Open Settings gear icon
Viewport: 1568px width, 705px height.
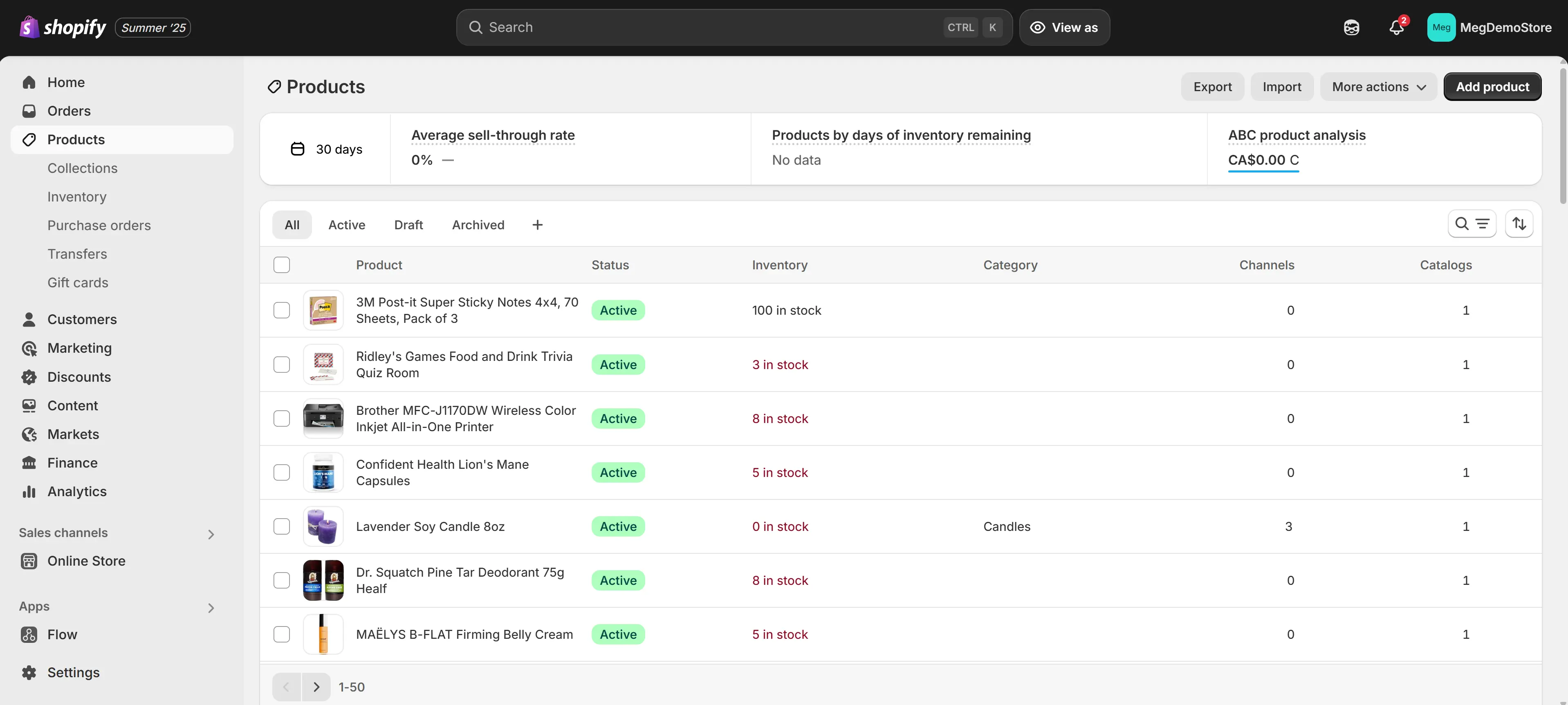click(29, 672)
